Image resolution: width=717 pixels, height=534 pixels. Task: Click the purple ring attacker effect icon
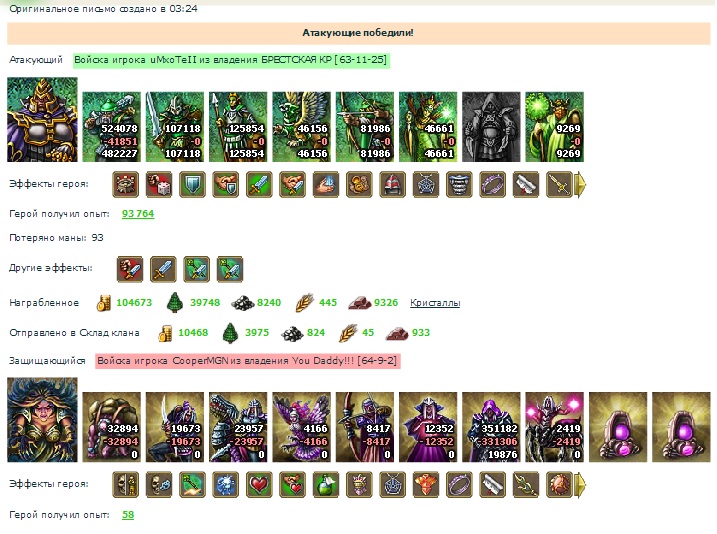492,184
